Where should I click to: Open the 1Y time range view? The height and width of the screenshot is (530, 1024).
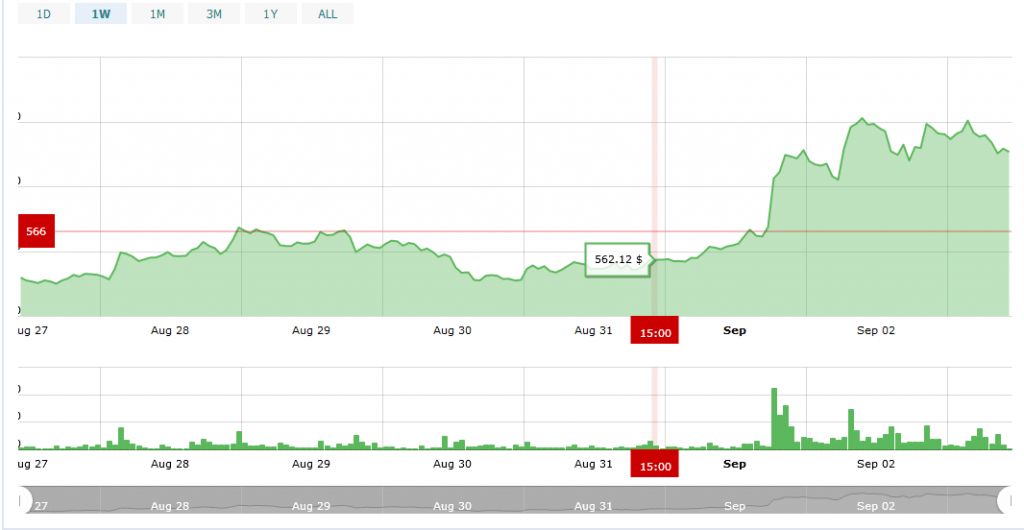coord(270,14)
